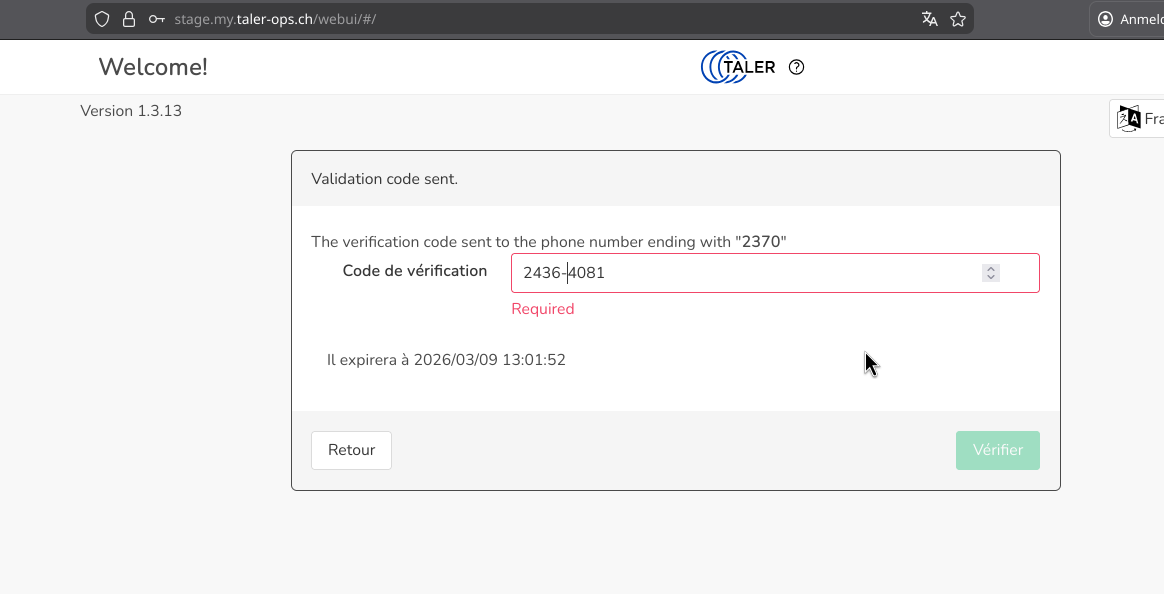Click the Retour button
1164x594 pixels.
[351, 450]
